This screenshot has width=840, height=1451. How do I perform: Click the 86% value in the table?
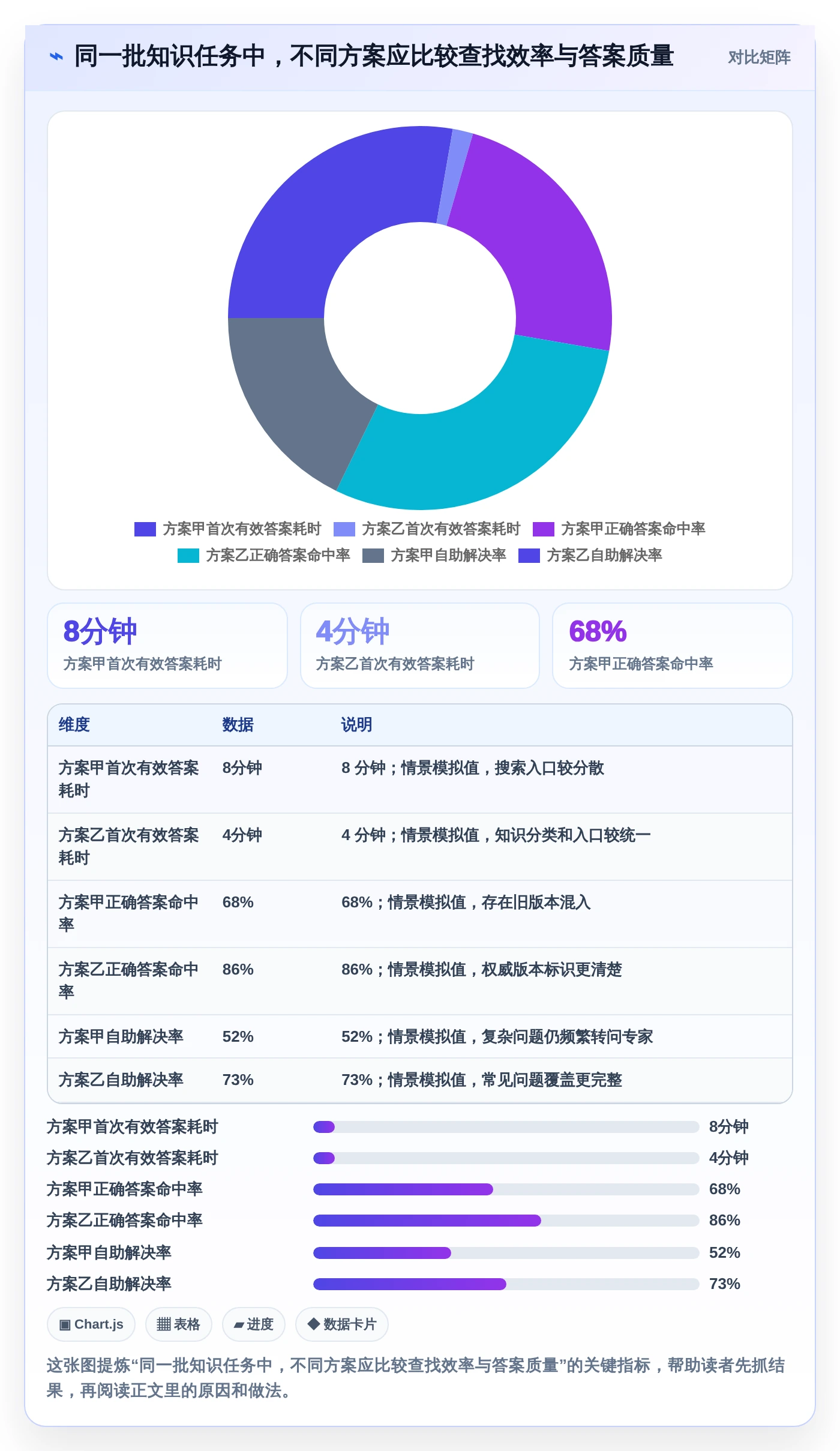(x=238, y=970)
